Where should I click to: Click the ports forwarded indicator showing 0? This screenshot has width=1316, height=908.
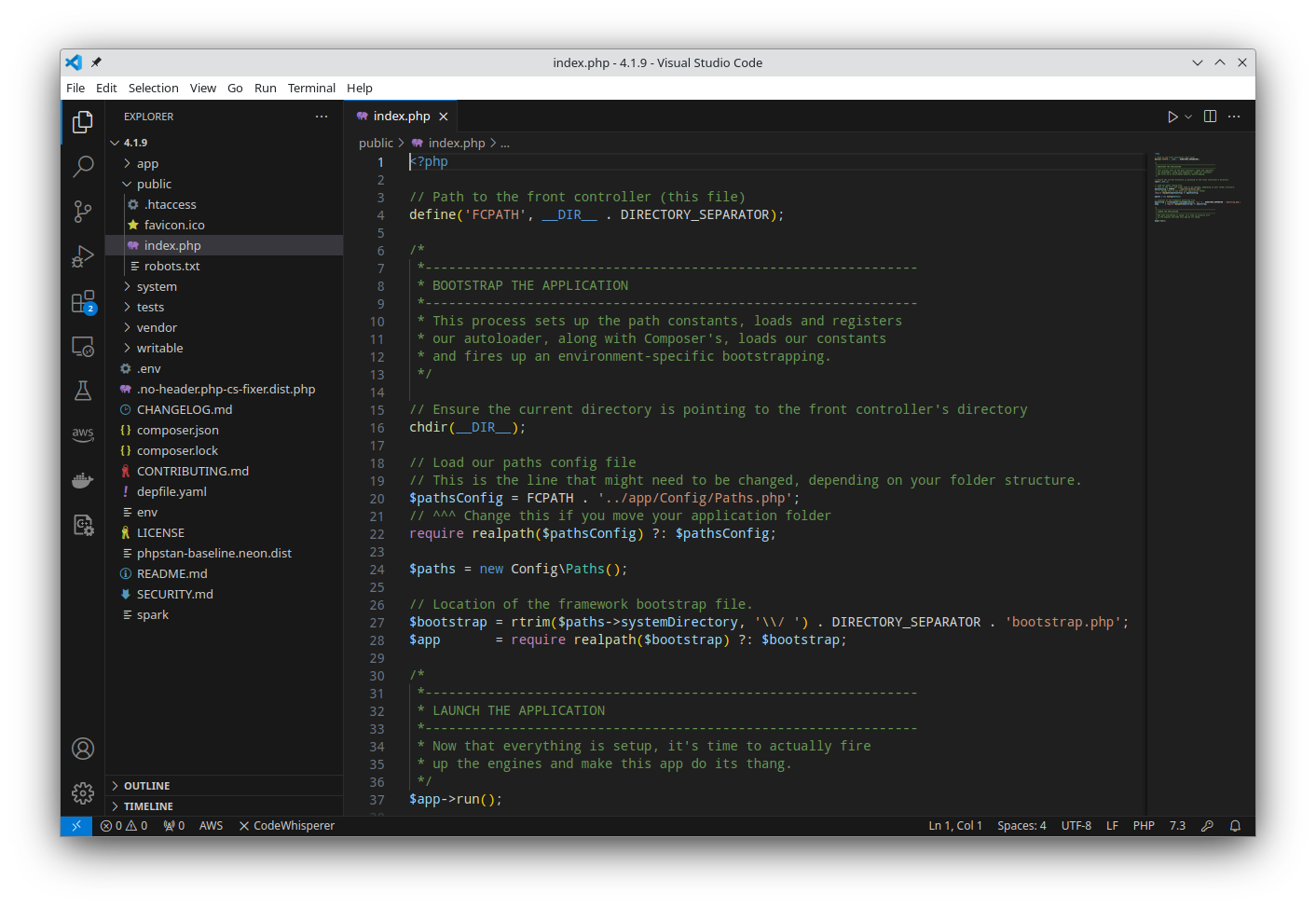pos(174,826)
